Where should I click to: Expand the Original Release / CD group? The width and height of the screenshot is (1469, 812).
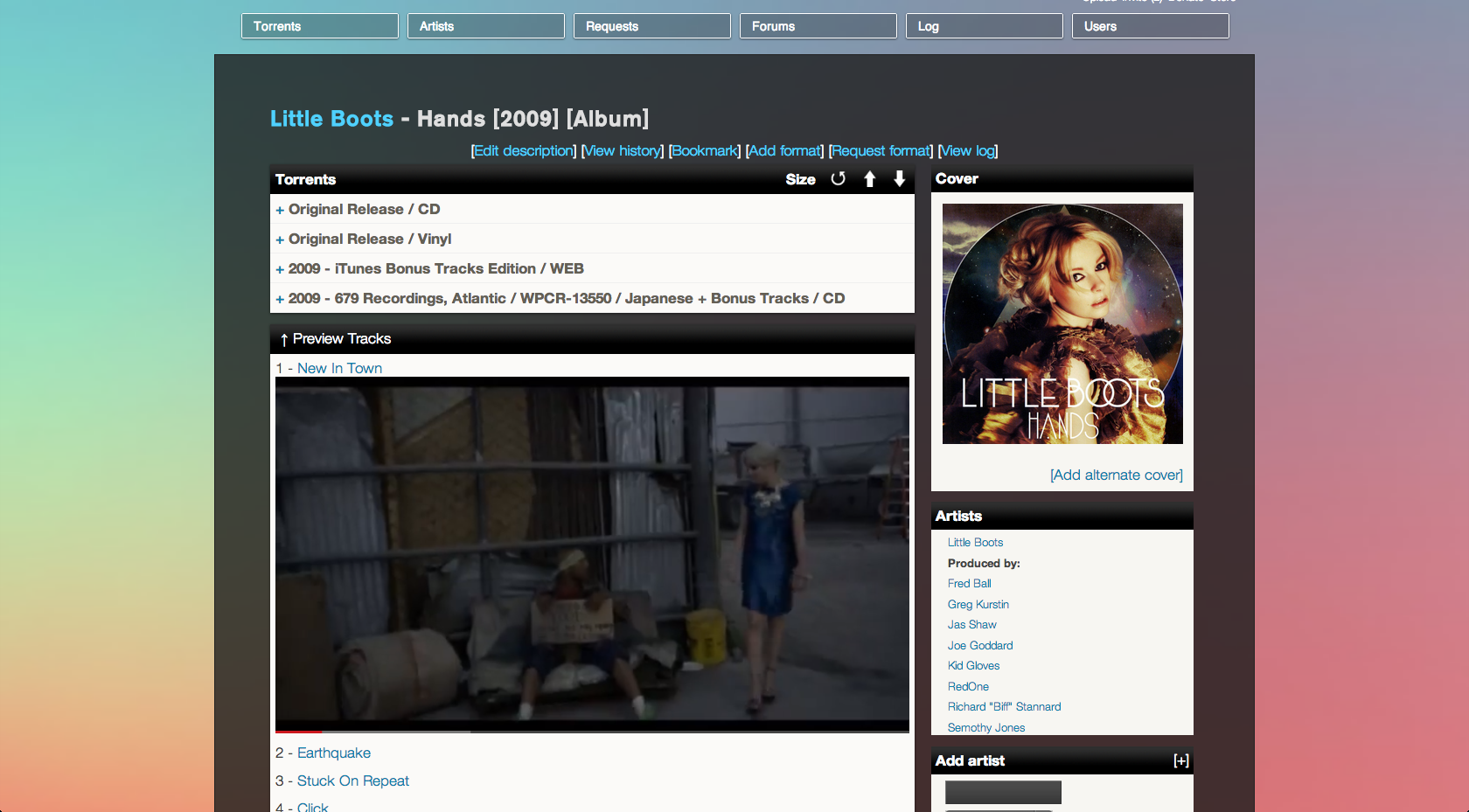point(280,210)
